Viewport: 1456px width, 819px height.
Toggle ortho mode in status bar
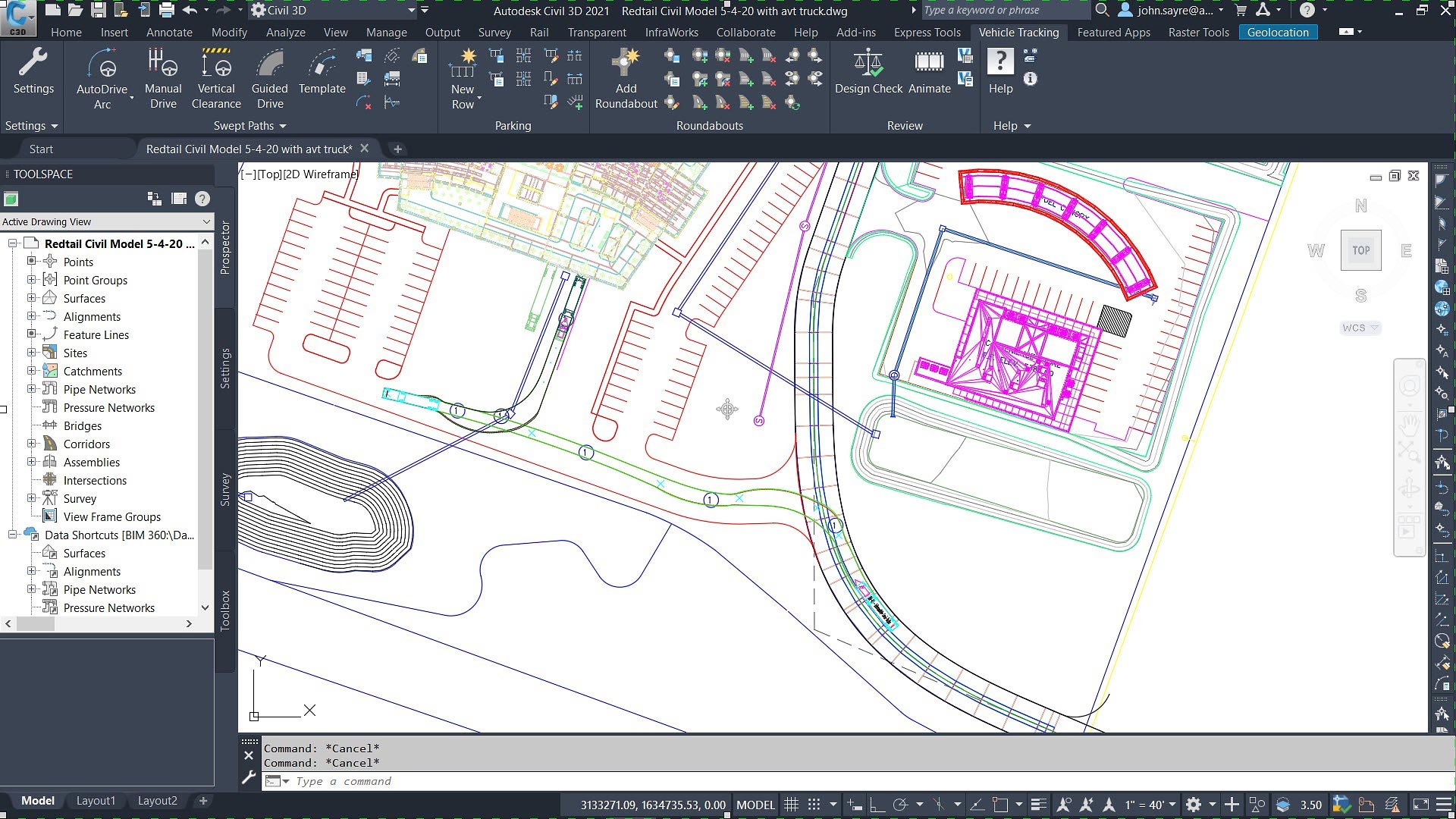pyautogui.click(x=877, y=805)
